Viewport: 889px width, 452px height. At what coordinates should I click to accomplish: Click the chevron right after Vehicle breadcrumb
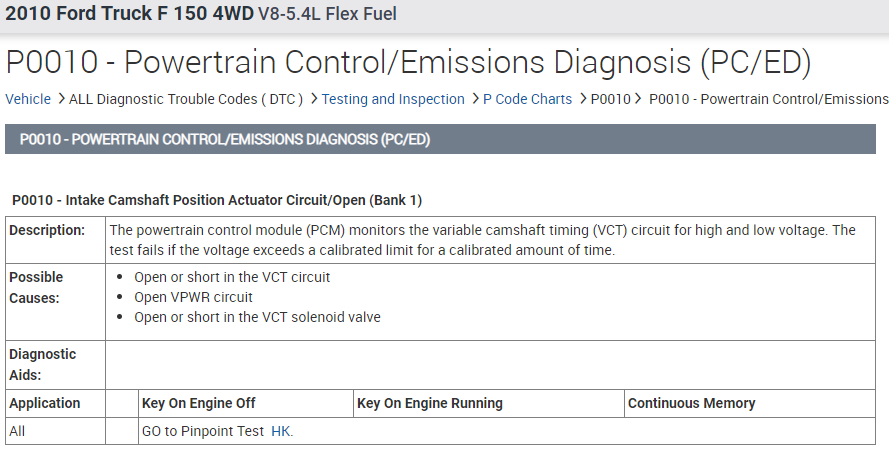coord(60,99)
